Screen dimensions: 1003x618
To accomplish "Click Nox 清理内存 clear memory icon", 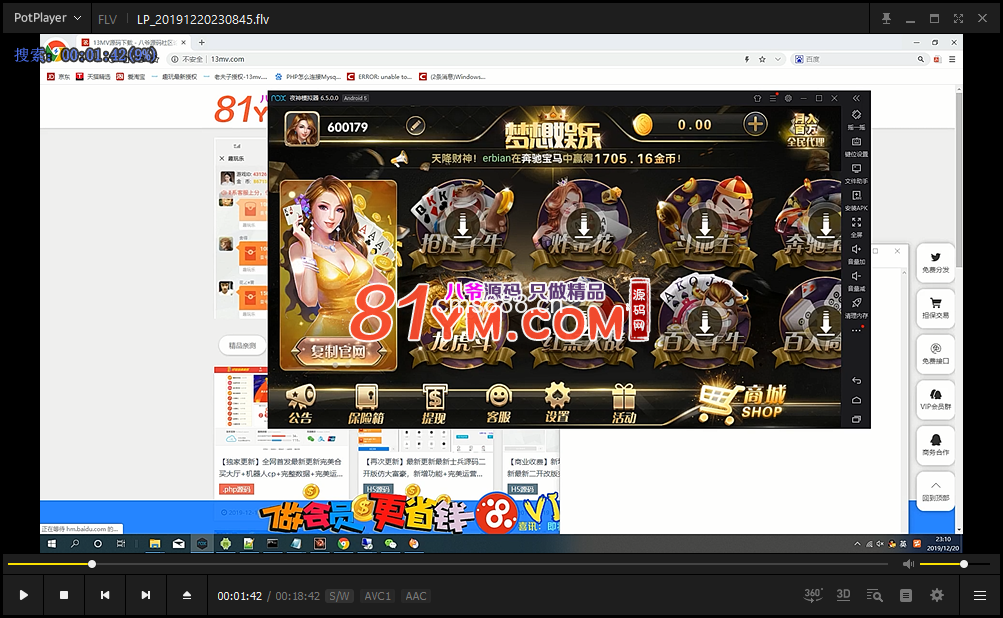I will coord(857,308).
